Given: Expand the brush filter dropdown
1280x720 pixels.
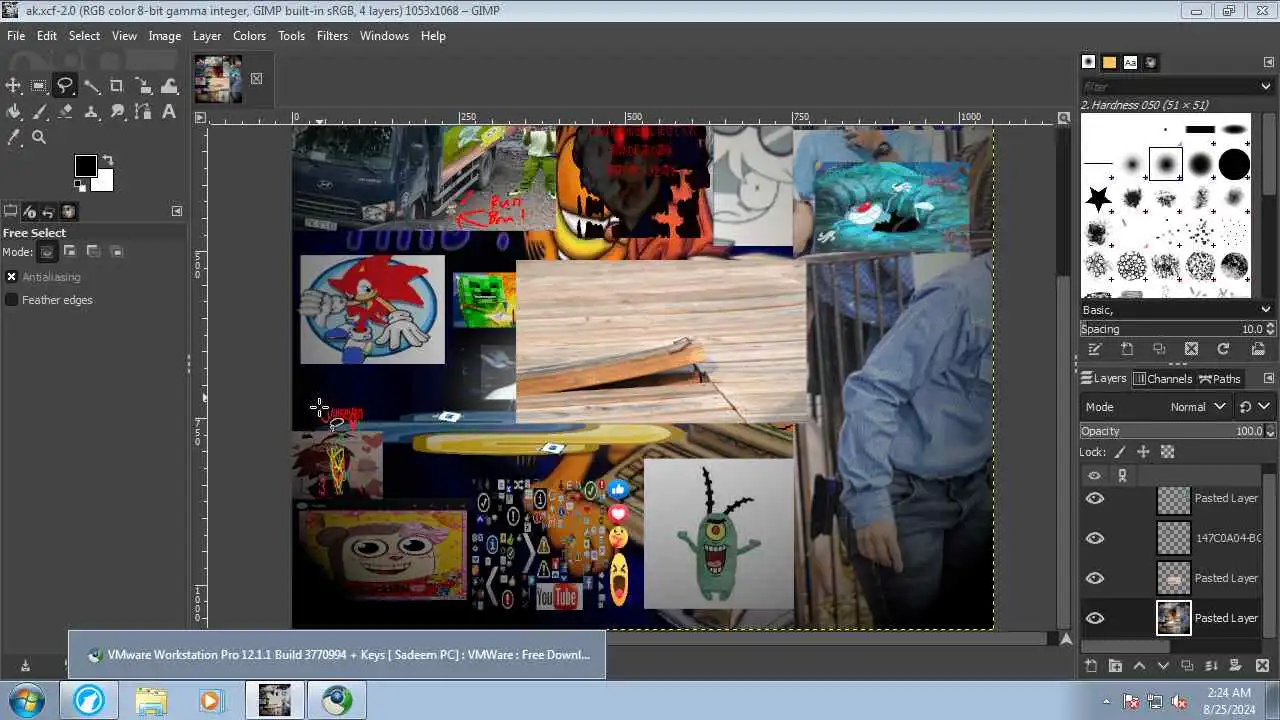Looking at the screenshot, I should tap(1266, 86).
